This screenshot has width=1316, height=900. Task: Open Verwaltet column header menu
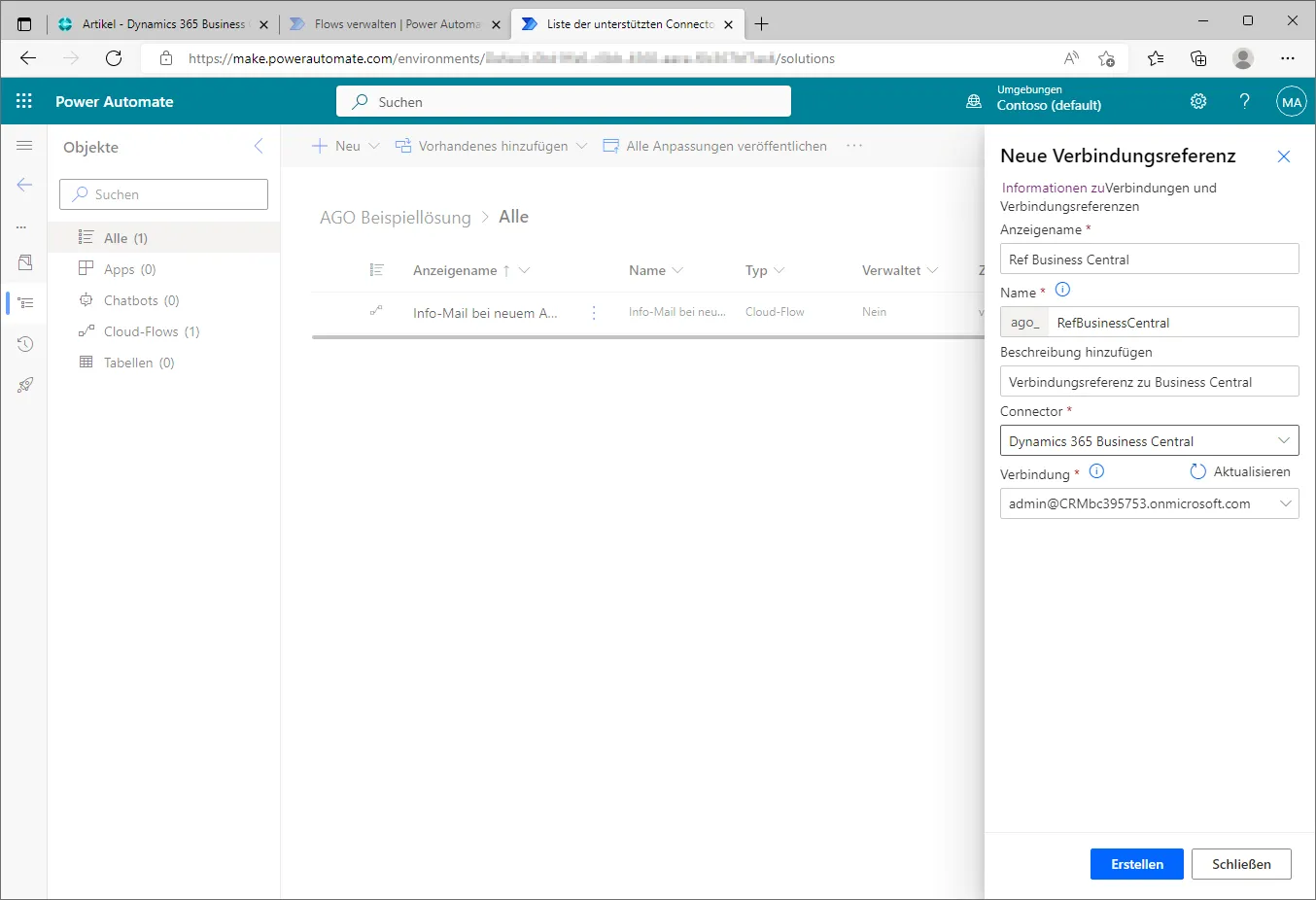(x=900, y=270)
